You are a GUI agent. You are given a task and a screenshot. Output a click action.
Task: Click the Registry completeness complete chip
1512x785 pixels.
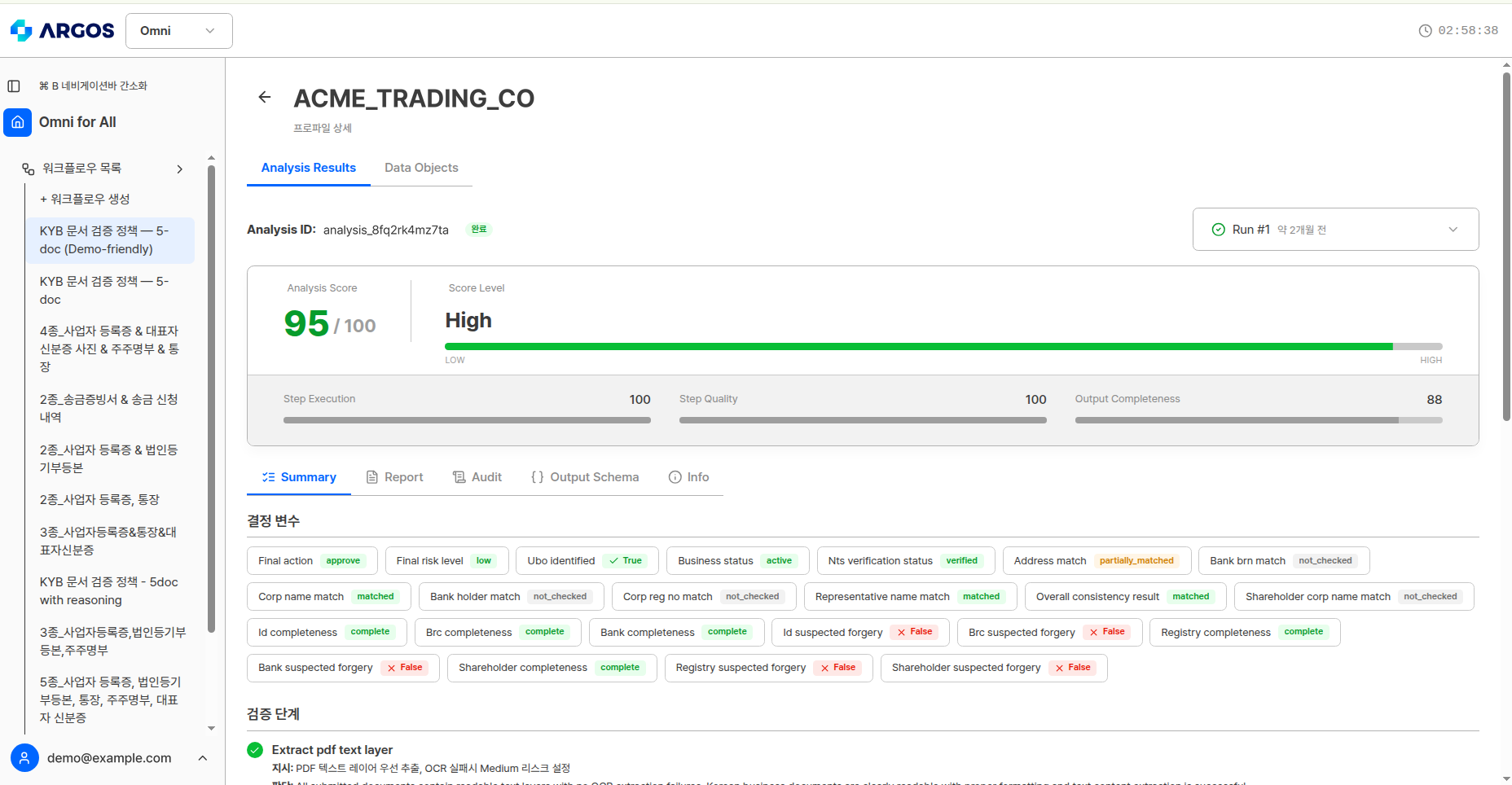coord(1245,633)
